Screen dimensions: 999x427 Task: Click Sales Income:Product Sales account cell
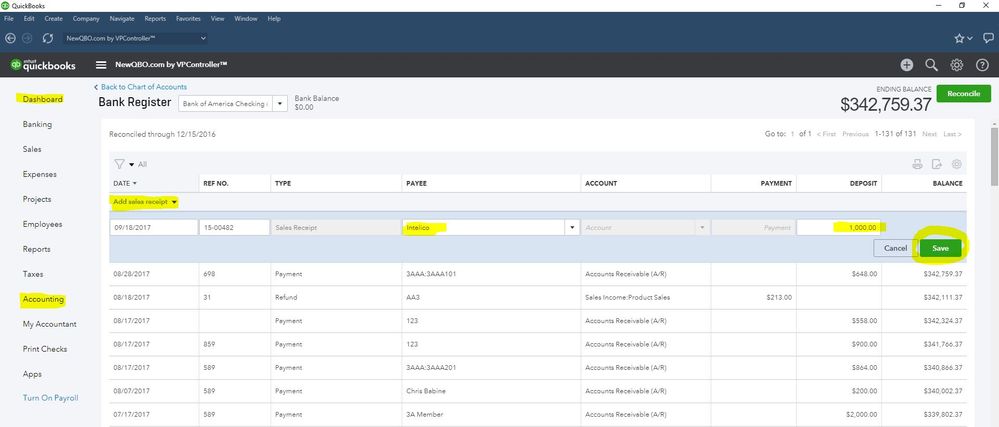click(x=628, y=298)
